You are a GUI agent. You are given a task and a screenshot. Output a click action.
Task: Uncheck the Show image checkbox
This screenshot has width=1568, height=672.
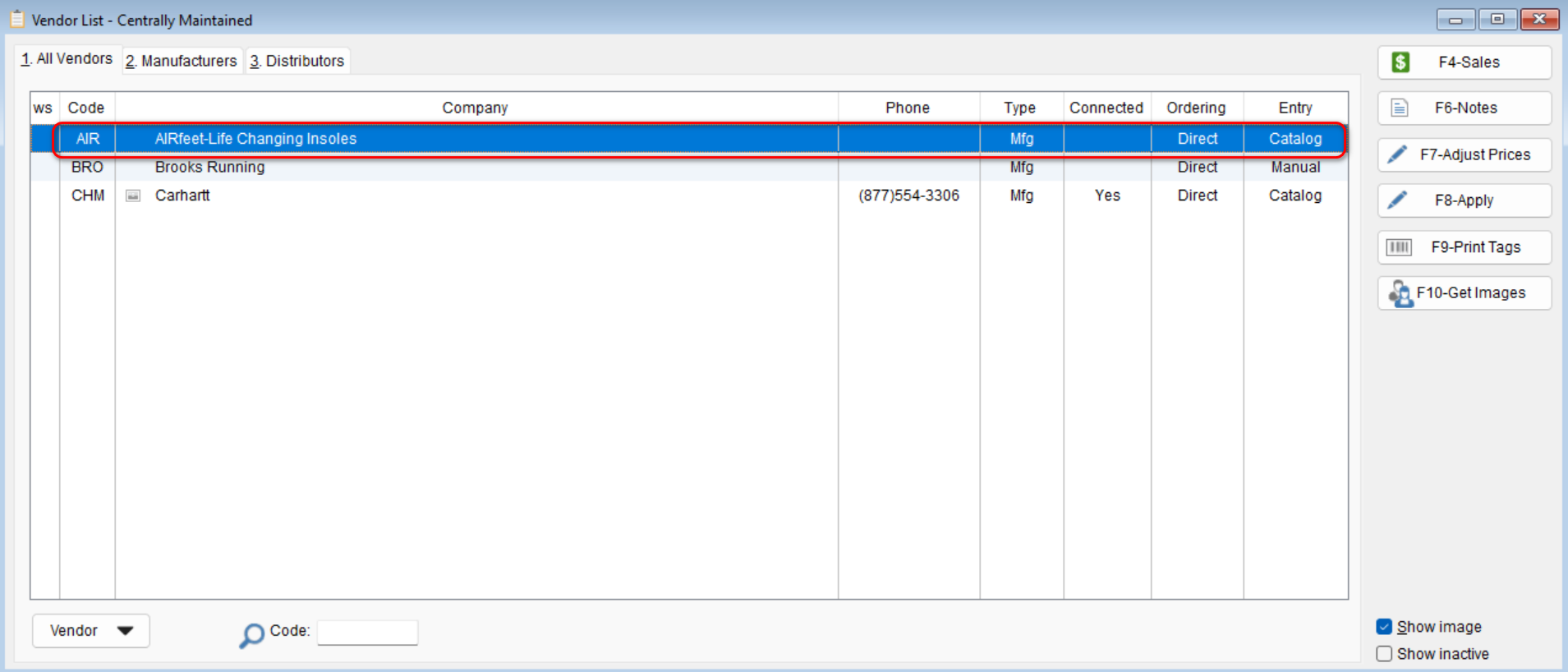click(1384, 627)
